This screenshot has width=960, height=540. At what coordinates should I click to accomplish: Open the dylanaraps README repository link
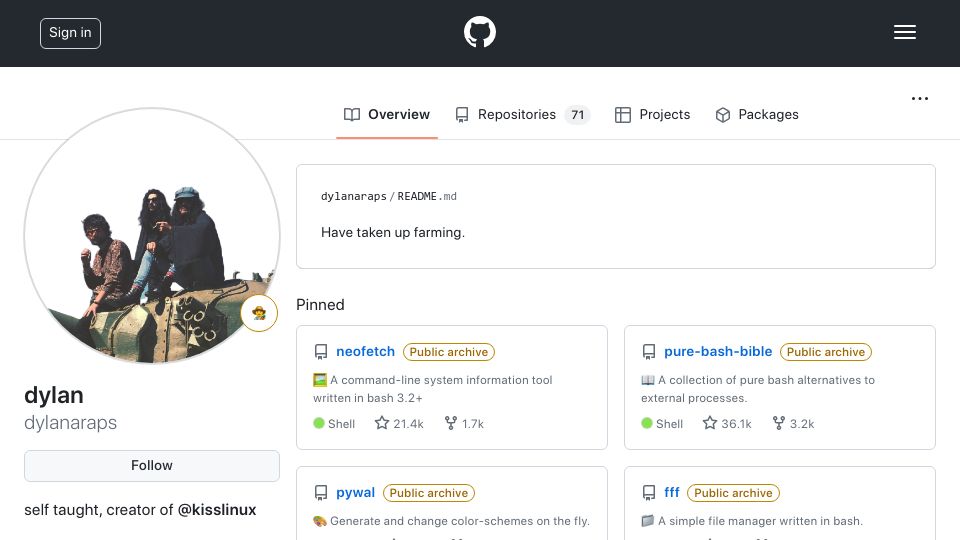[x=353, y=197]
